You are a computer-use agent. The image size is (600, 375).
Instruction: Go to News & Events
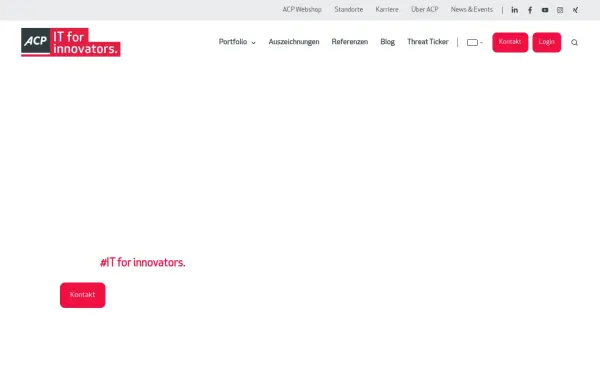pyautogui.click(x=472, y=10)
